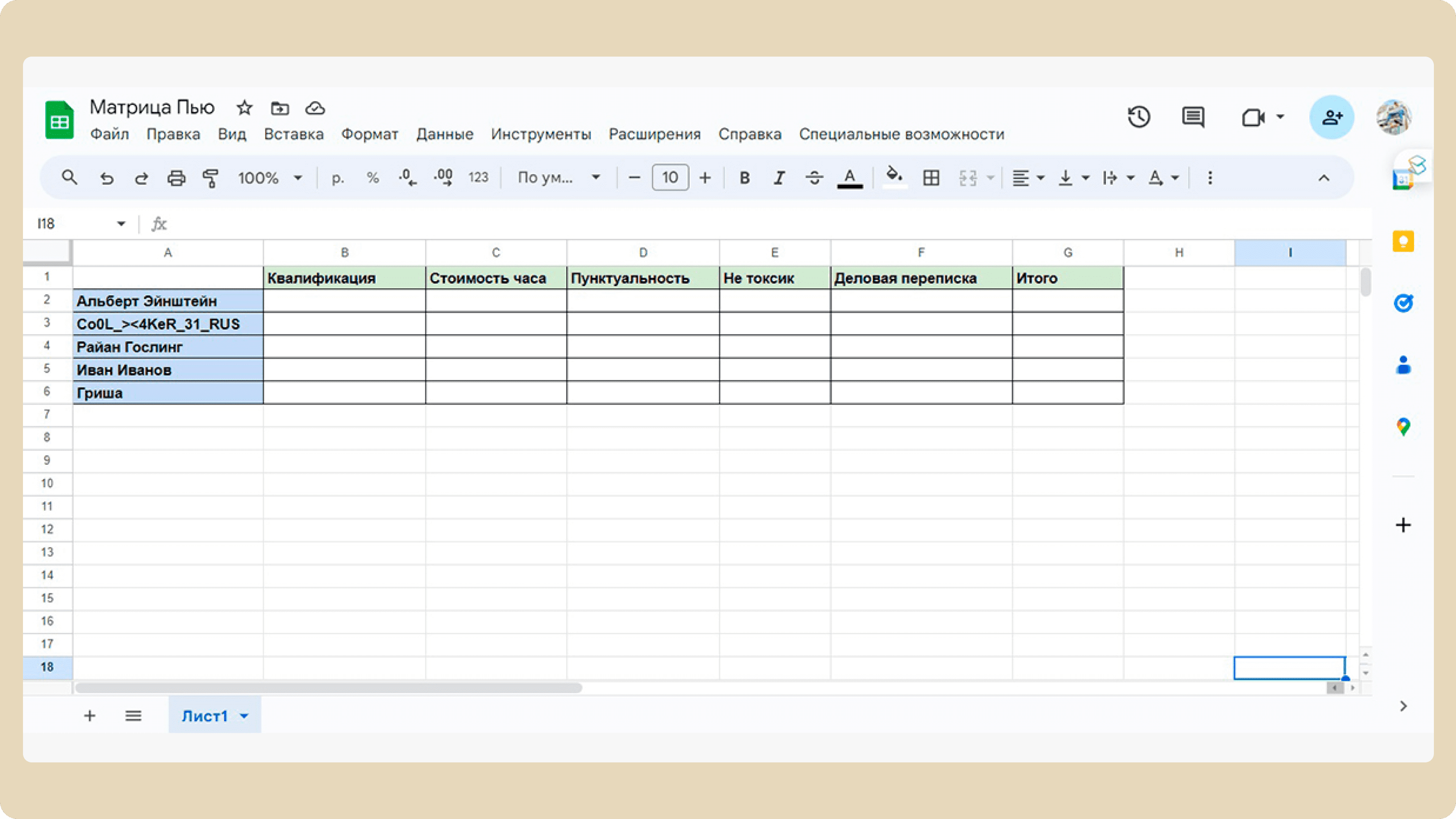
Task: Open the Лист1 sheet tab menu arrow
Action: 244,716
